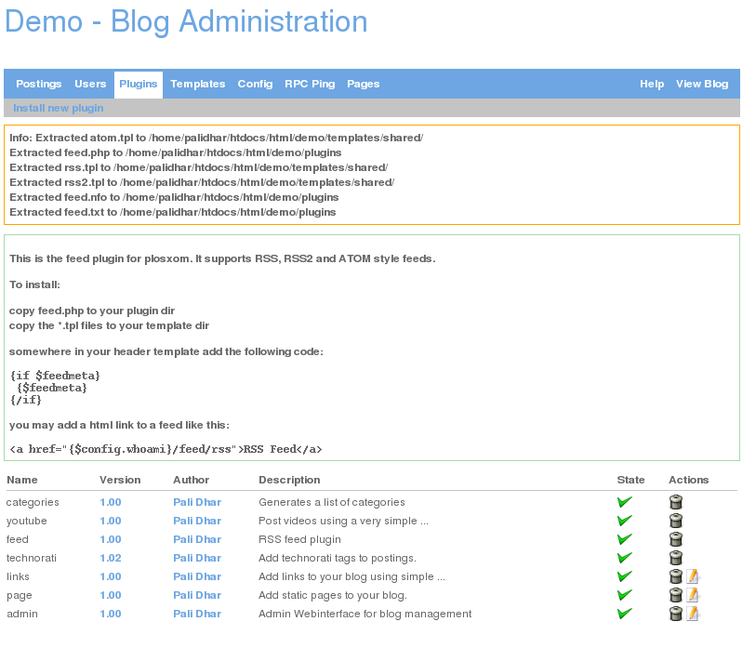Open the Help link
This screenshot has width=756, height=648.
(652, 84)
